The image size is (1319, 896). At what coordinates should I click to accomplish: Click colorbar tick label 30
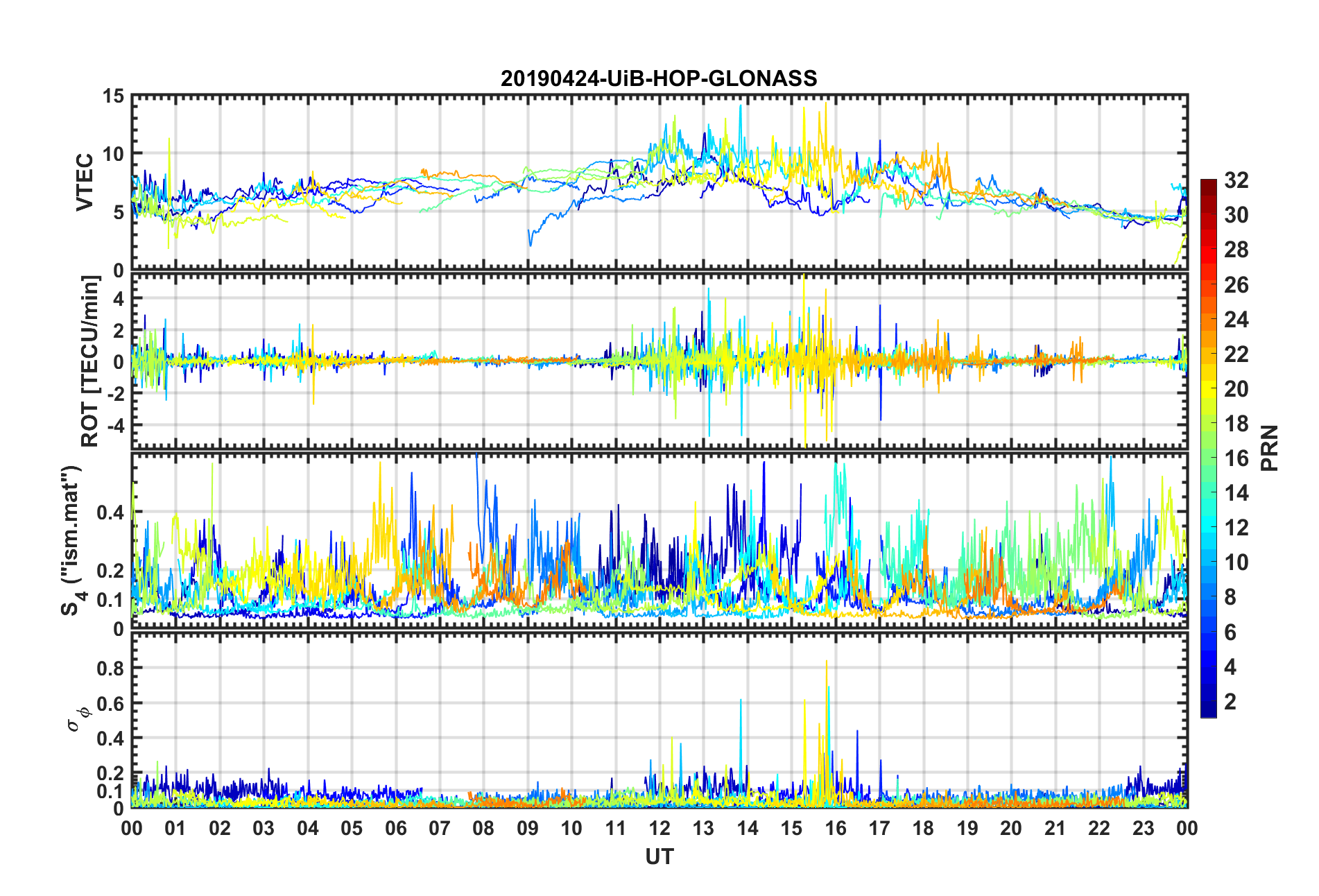coord(1236,215)
